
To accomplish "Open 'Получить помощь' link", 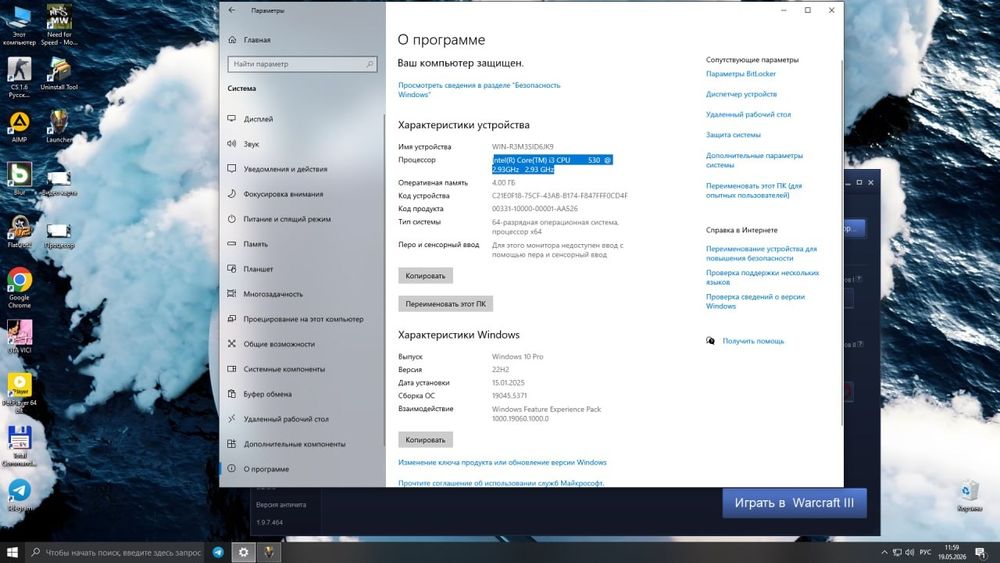I will tap(753, 341).
